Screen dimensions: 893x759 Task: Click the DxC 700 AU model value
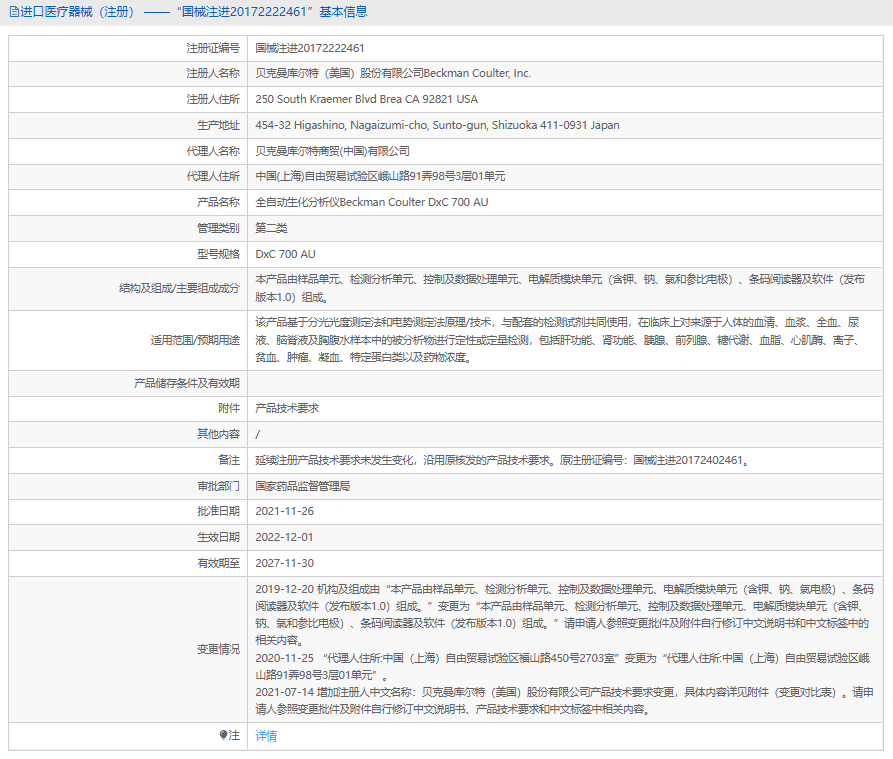285,254
